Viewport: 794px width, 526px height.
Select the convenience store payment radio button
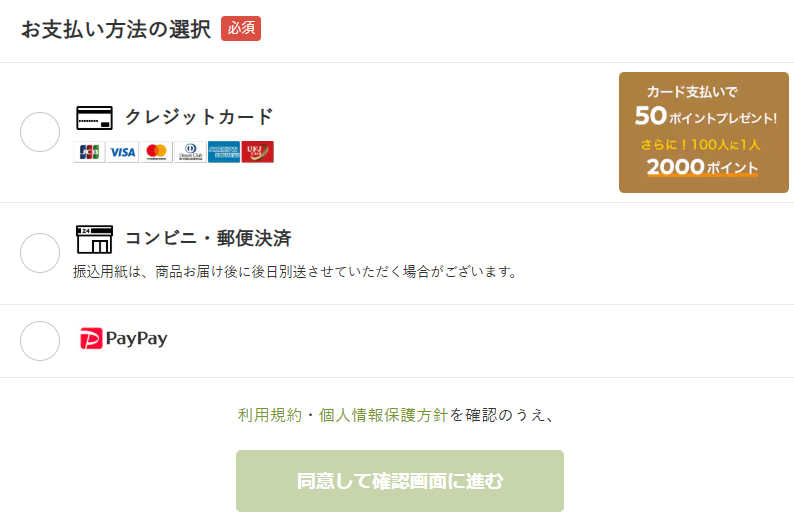[40, 253]
